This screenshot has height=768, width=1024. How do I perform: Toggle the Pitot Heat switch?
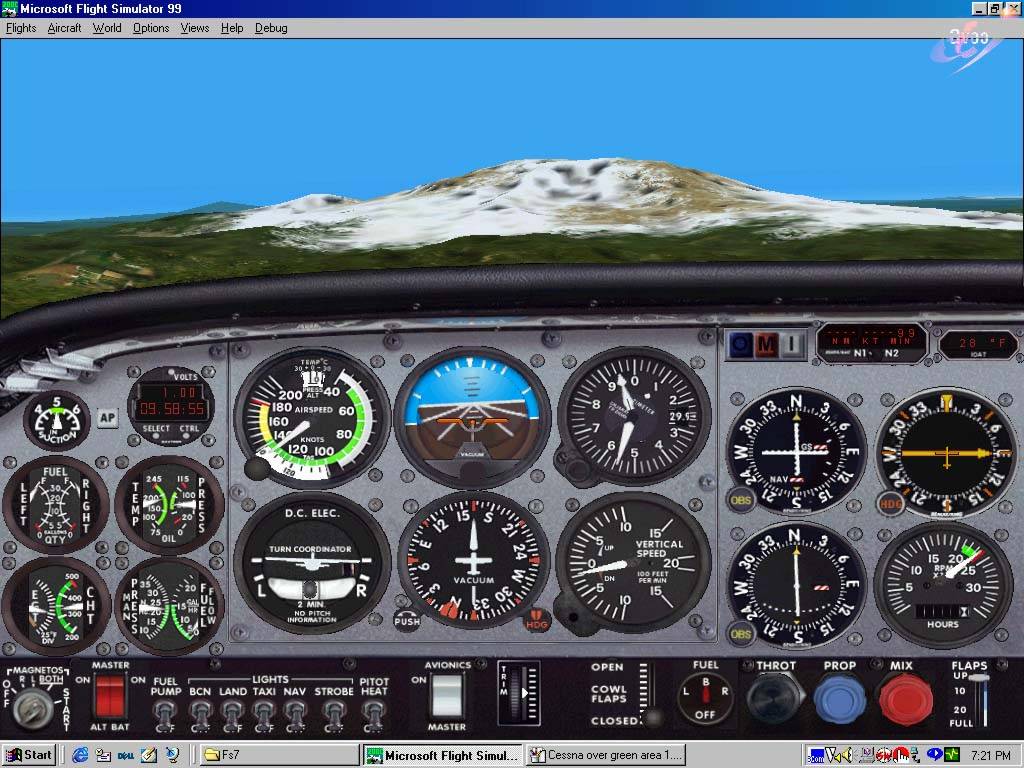click(x=374, y=715)
